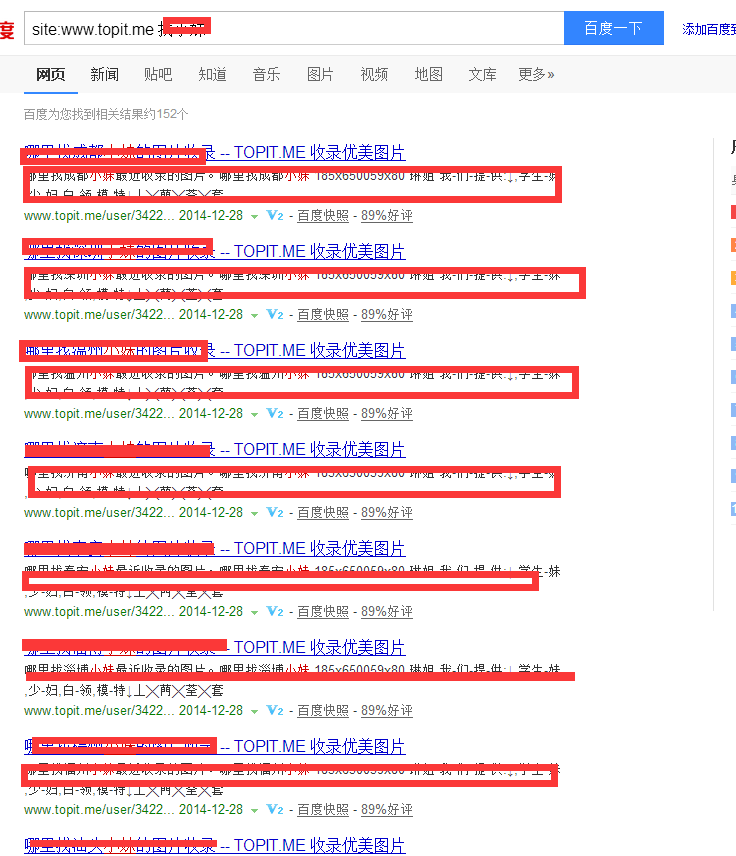
Task: Open the 视频 tab
Action: (374, 74)
